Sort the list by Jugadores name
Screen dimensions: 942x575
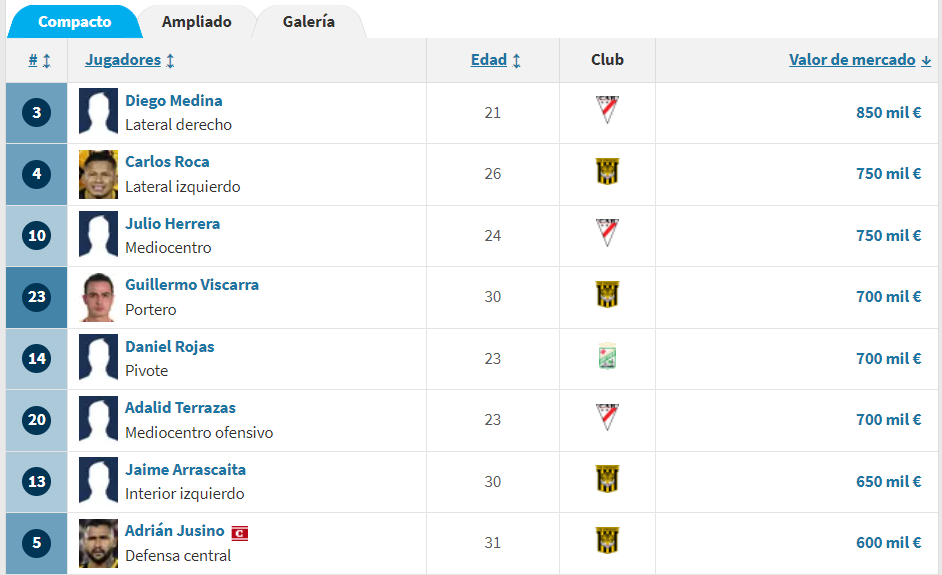[x=130, y=60]
